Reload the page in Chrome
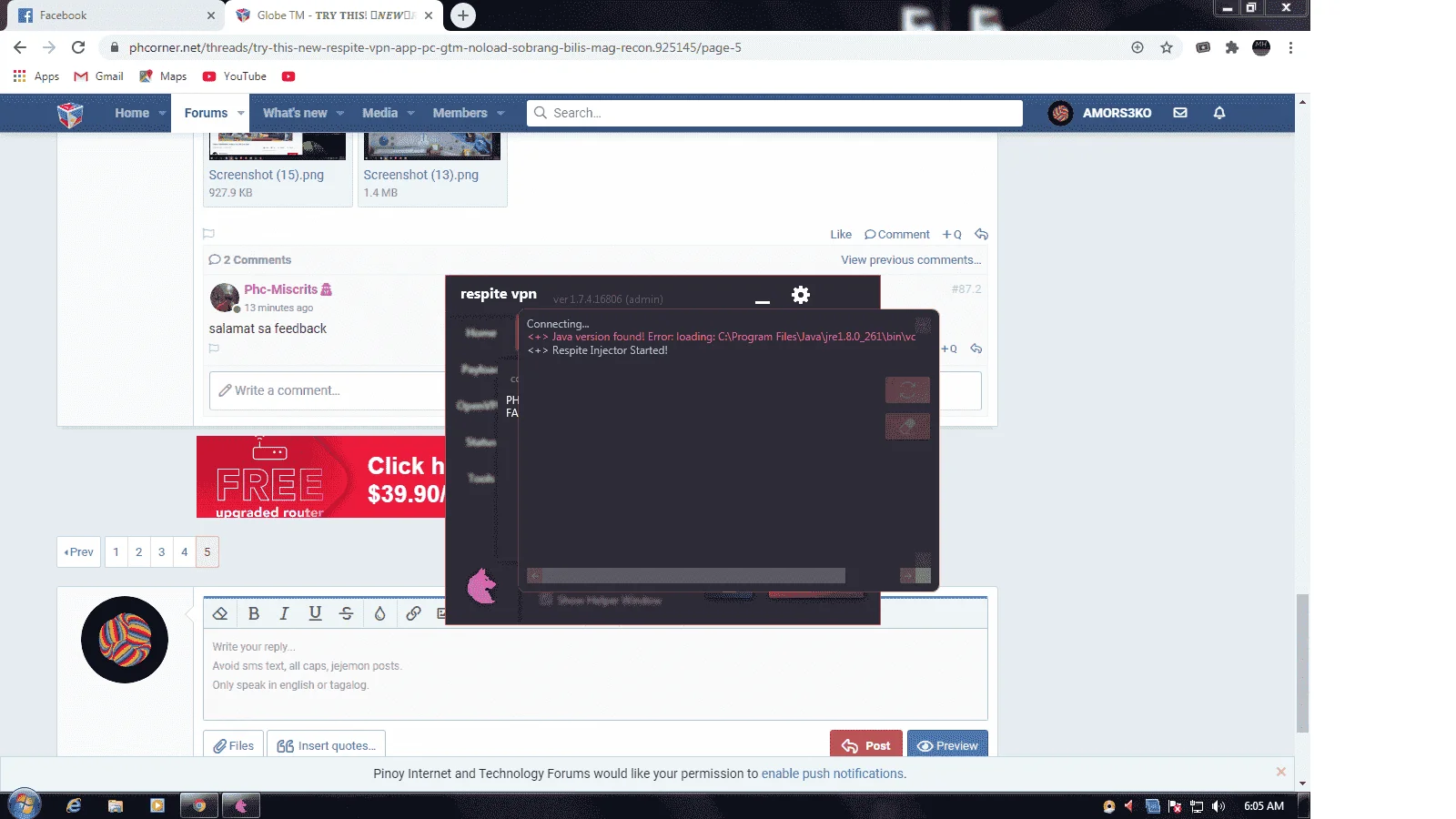This screenshot has width=1456, height=819. pyautogui.click(x=78, y=47)
